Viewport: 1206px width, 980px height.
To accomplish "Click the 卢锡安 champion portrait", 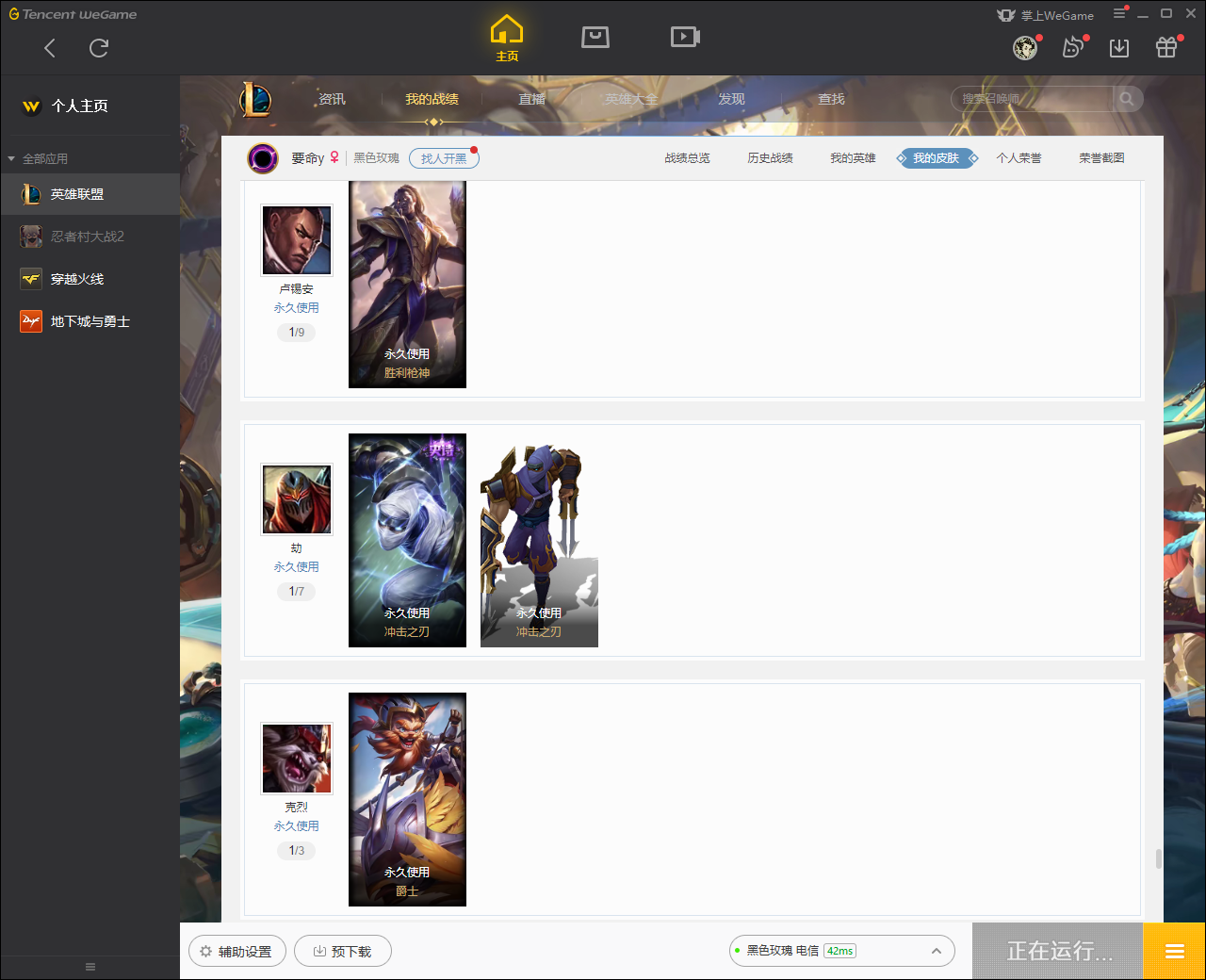I will pos(297,240).
